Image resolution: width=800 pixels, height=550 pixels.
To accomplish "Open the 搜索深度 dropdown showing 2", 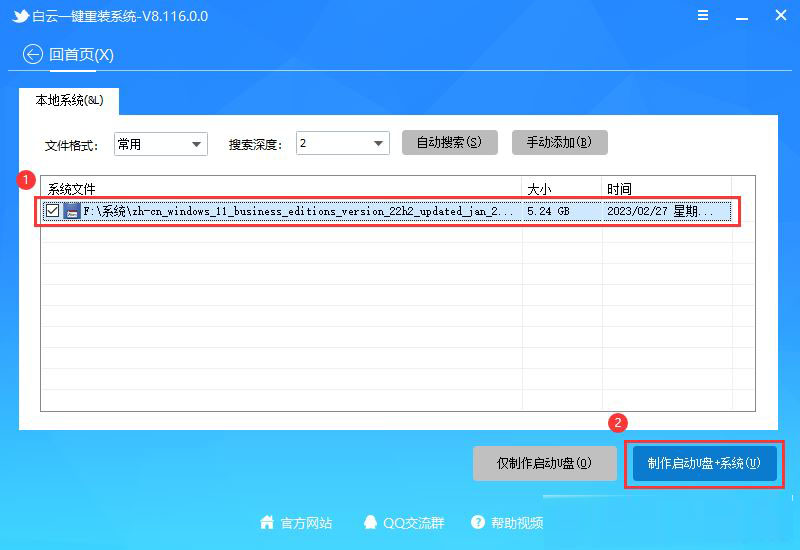I will click(x=342, y=143).
